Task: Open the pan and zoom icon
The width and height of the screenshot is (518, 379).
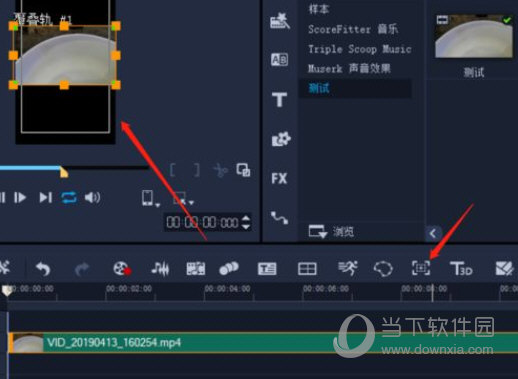Action: point(421,268)
